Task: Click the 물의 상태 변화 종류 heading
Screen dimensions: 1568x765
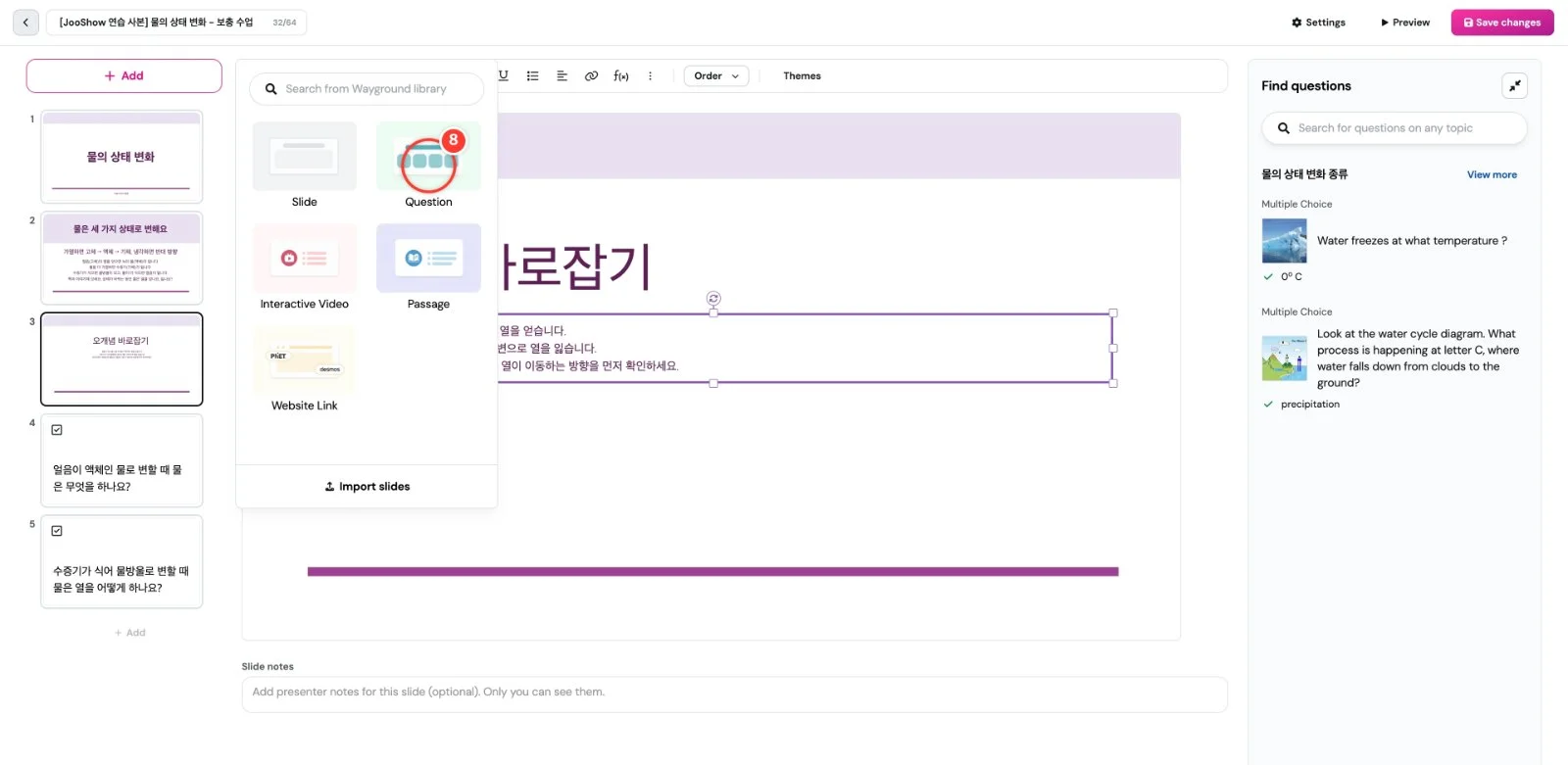Action: tap(1304, 174)
